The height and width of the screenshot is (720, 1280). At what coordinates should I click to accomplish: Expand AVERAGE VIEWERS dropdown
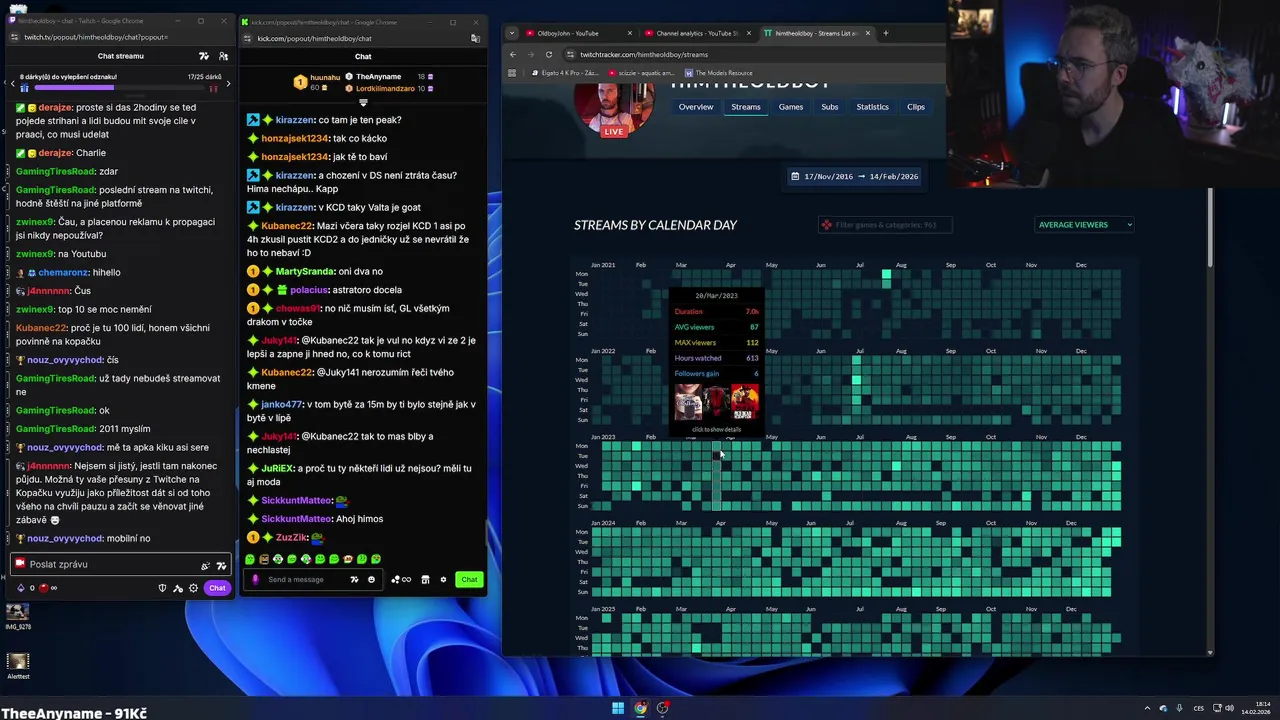(1085, 225)
